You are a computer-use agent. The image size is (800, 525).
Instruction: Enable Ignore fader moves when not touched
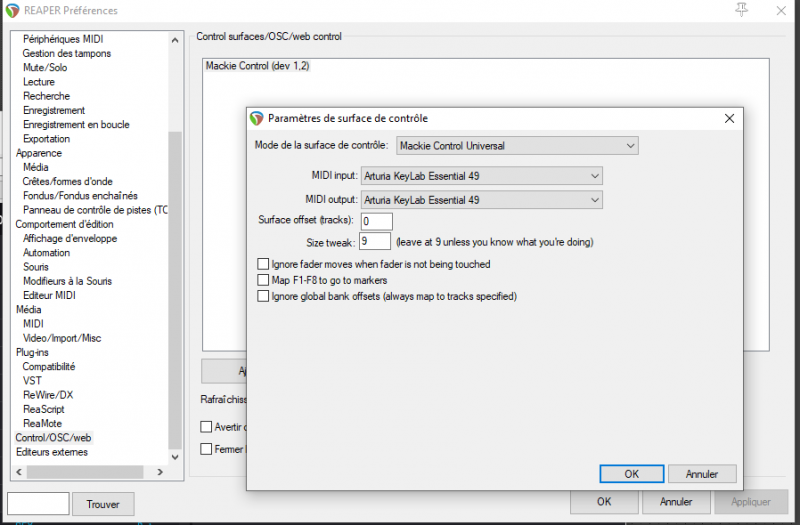point(264,264)
